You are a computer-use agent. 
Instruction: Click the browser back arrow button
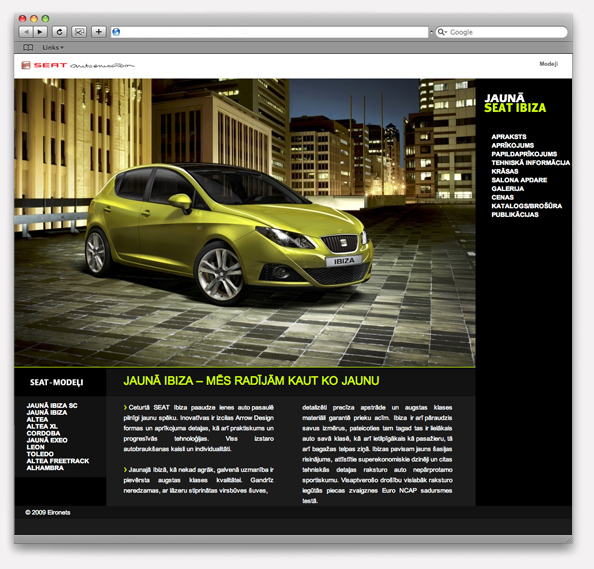coord(26,32)
